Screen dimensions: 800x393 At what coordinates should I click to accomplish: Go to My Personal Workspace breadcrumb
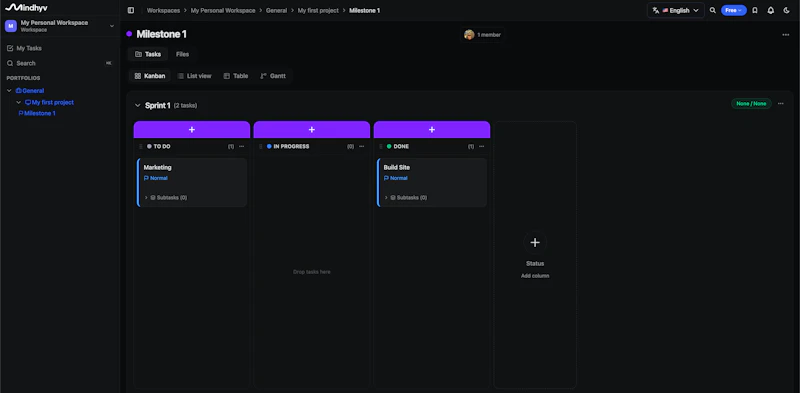pyautogui.click(x=223, y=10)
